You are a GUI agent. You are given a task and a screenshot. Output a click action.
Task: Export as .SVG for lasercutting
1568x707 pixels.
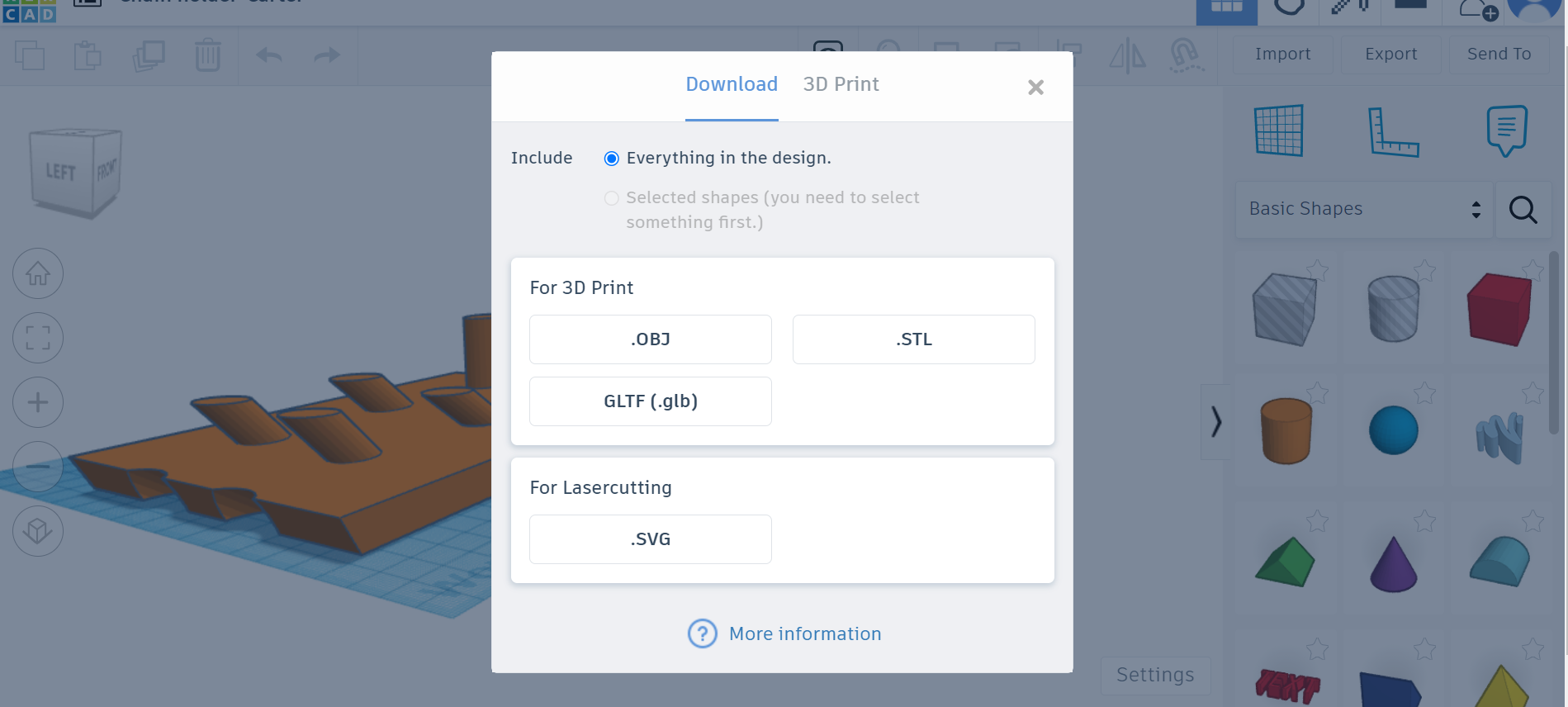(x=651, y=539)
